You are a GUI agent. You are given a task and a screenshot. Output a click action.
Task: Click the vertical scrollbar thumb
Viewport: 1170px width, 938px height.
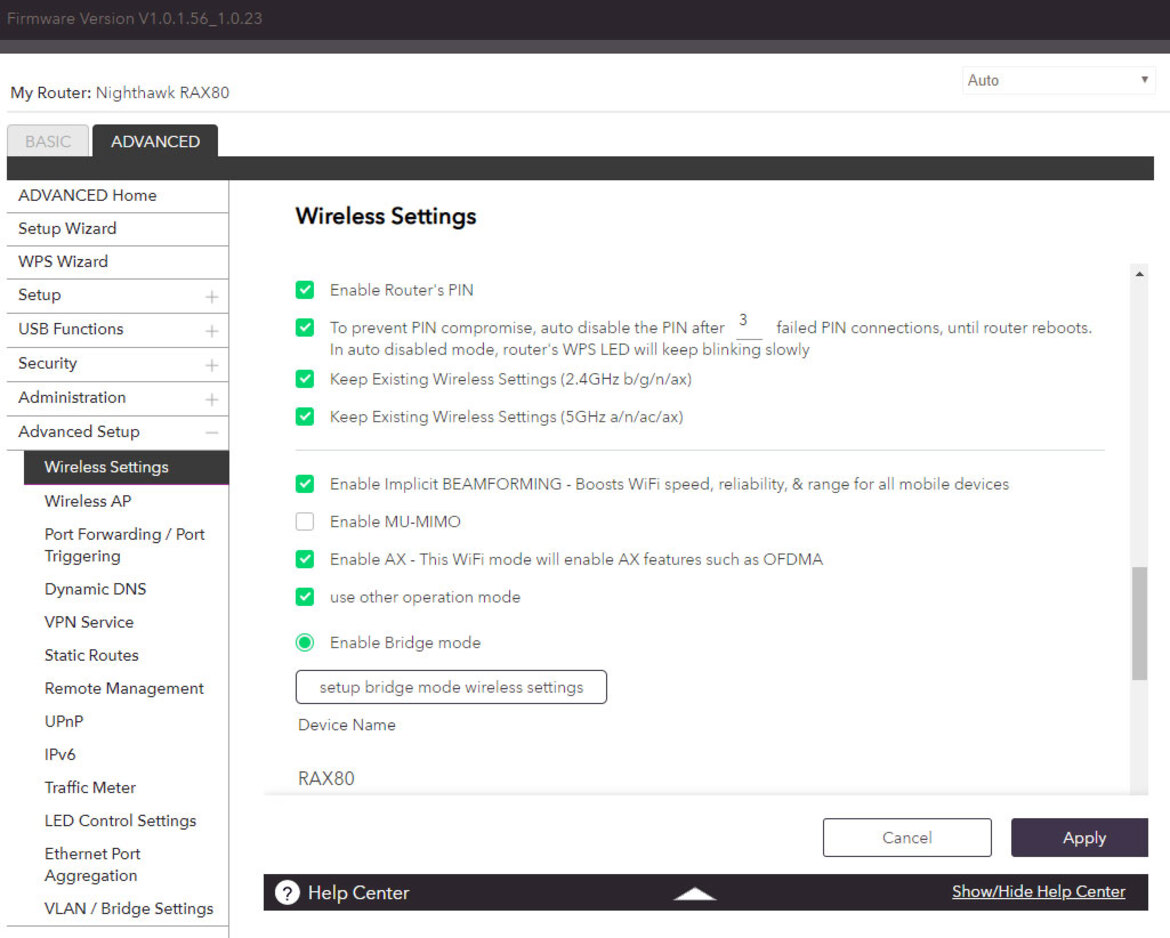1139,623
